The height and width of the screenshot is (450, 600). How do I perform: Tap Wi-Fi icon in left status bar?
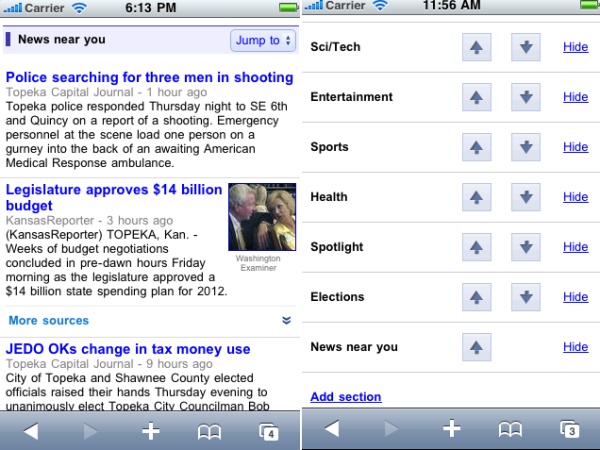pos(79,8)
